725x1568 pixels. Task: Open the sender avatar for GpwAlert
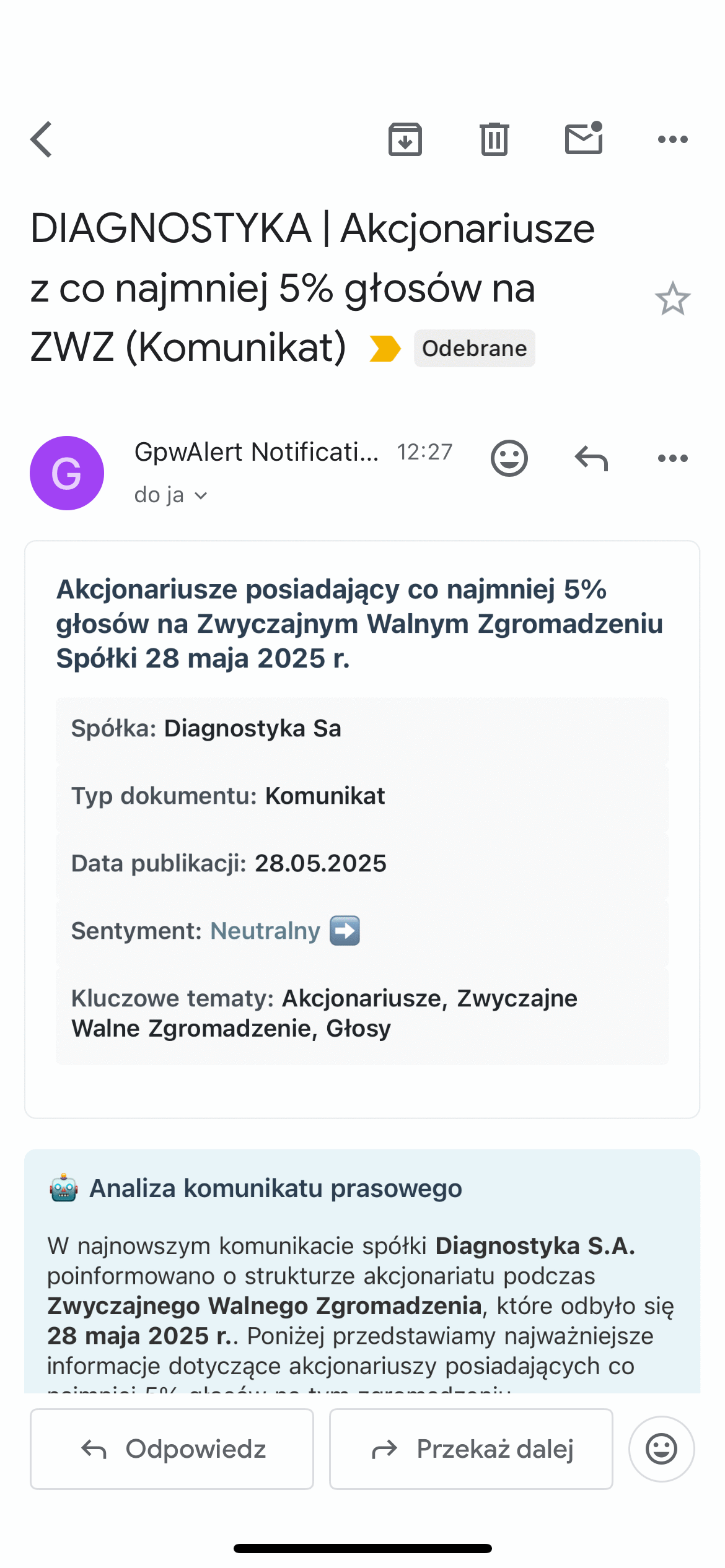pos(67,473)
